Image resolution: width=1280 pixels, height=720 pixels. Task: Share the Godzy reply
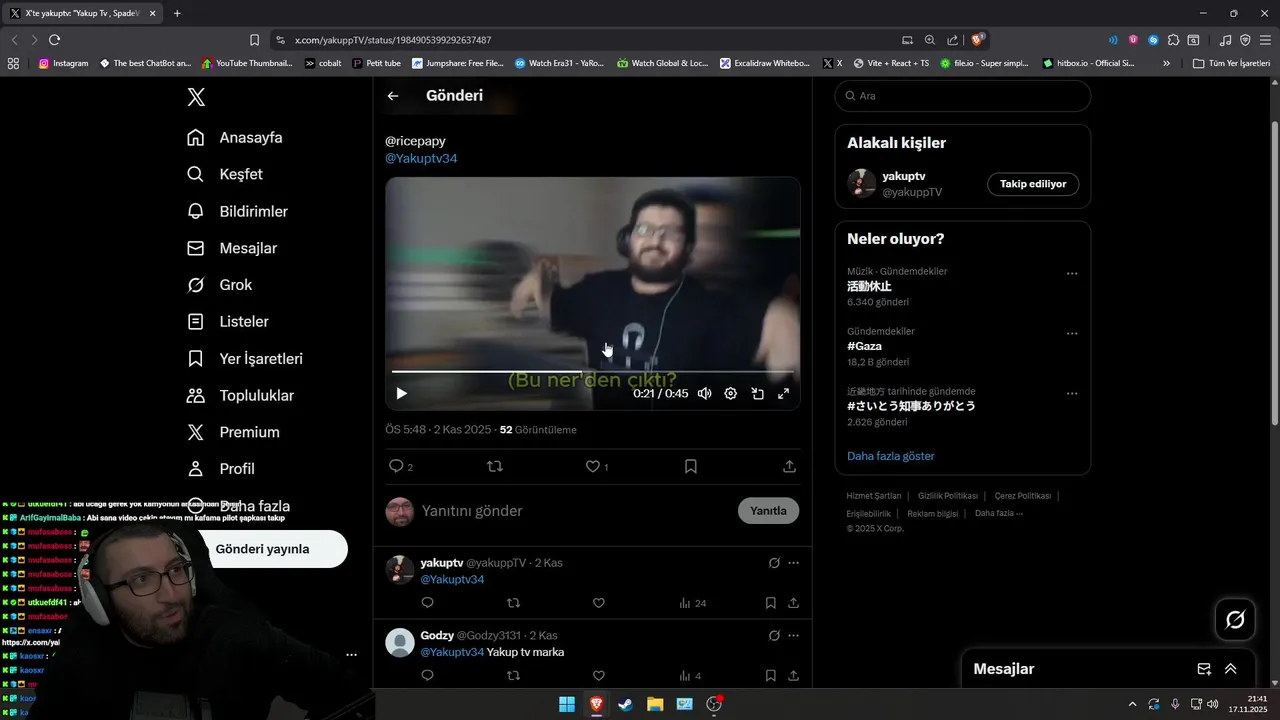click(x=793, y=676)
